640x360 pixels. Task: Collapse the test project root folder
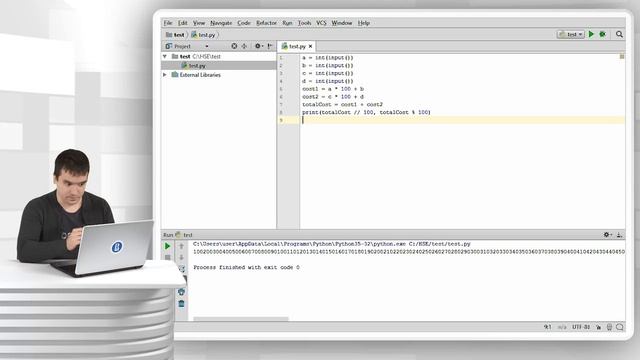point(165,56)
